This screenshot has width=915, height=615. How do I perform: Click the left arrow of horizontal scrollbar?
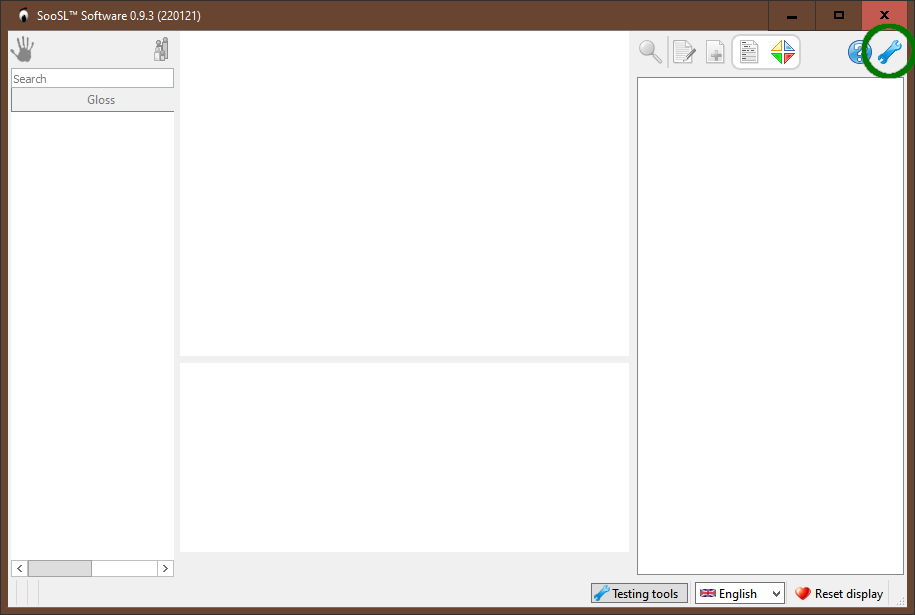(x=19, y=568)
